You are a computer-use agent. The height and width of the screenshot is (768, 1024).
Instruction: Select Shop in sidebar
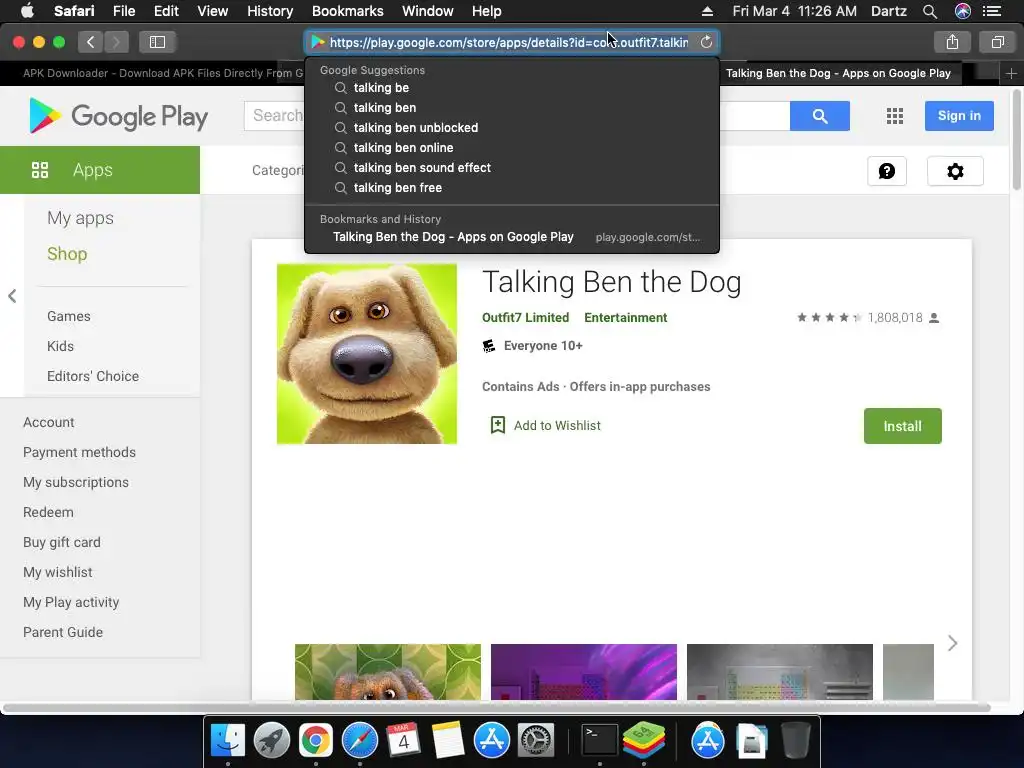[x=67, y=254]
